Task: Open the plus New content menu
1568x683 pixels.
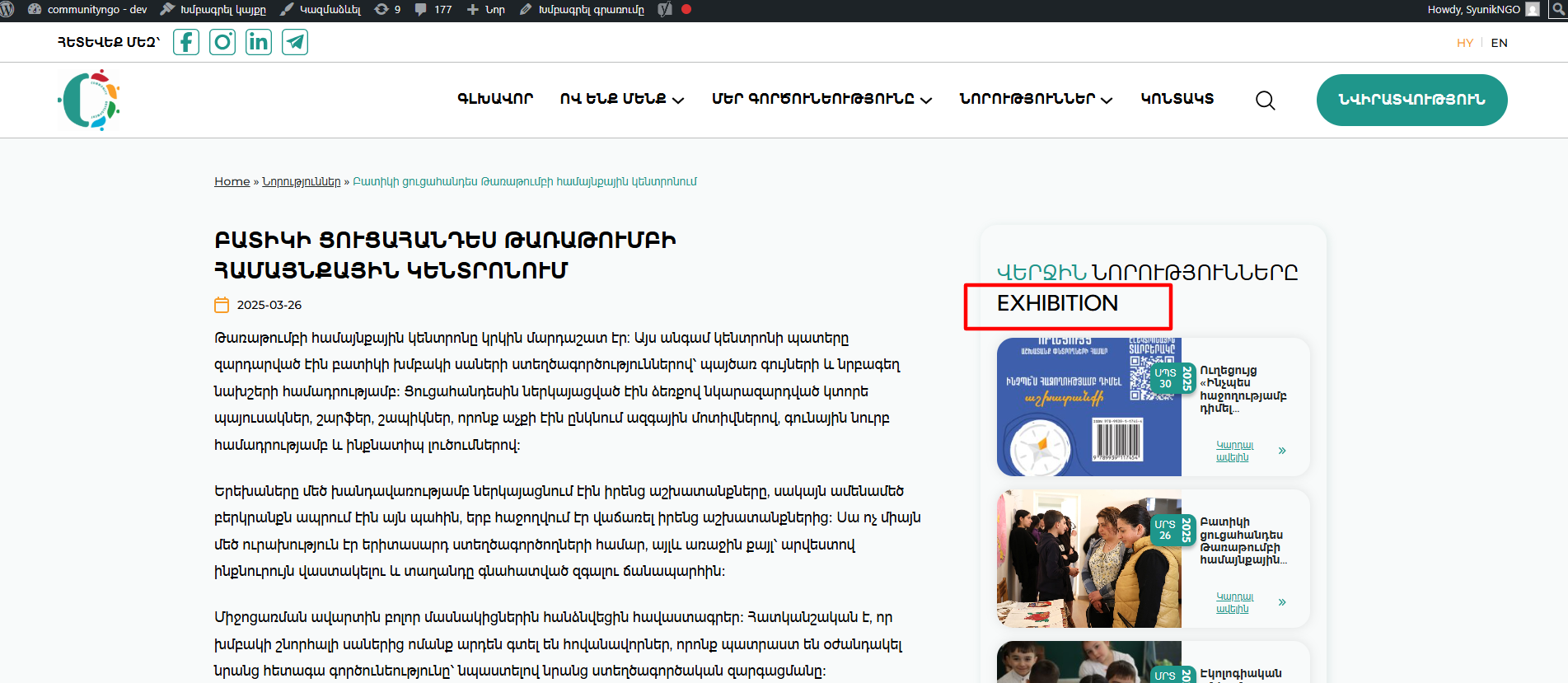Action: (x=486, y=10)
